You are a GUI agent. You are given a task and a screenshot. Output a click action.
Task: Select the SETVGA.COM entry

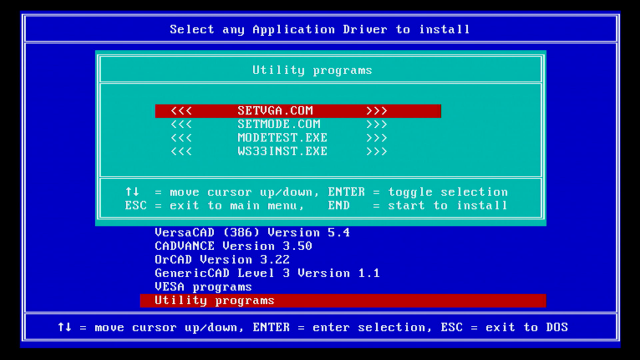298,111
